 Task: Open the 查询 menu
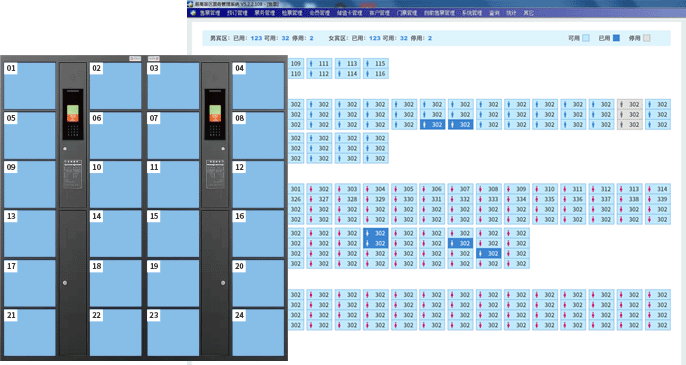tap(494, 13)
